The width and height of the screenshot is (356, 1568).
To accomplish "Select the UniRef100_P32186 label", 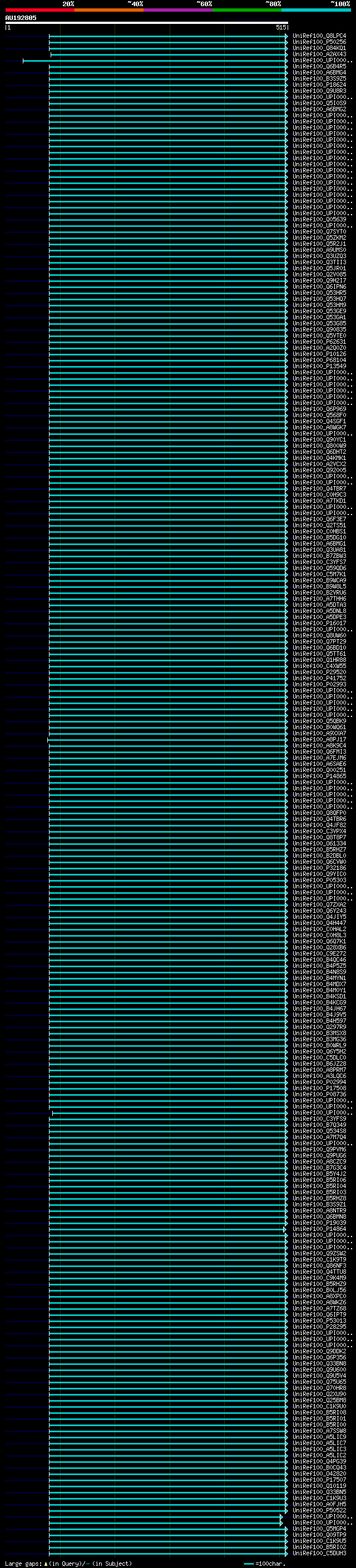I will 319,869.
